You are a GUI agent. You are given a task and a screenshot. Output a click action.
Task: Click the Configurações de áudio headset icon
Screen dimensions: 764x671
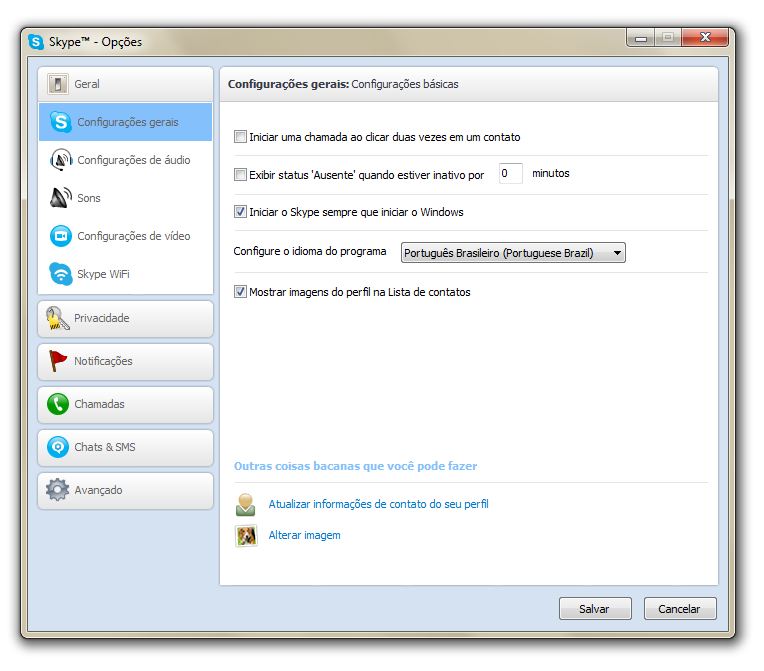61,160
